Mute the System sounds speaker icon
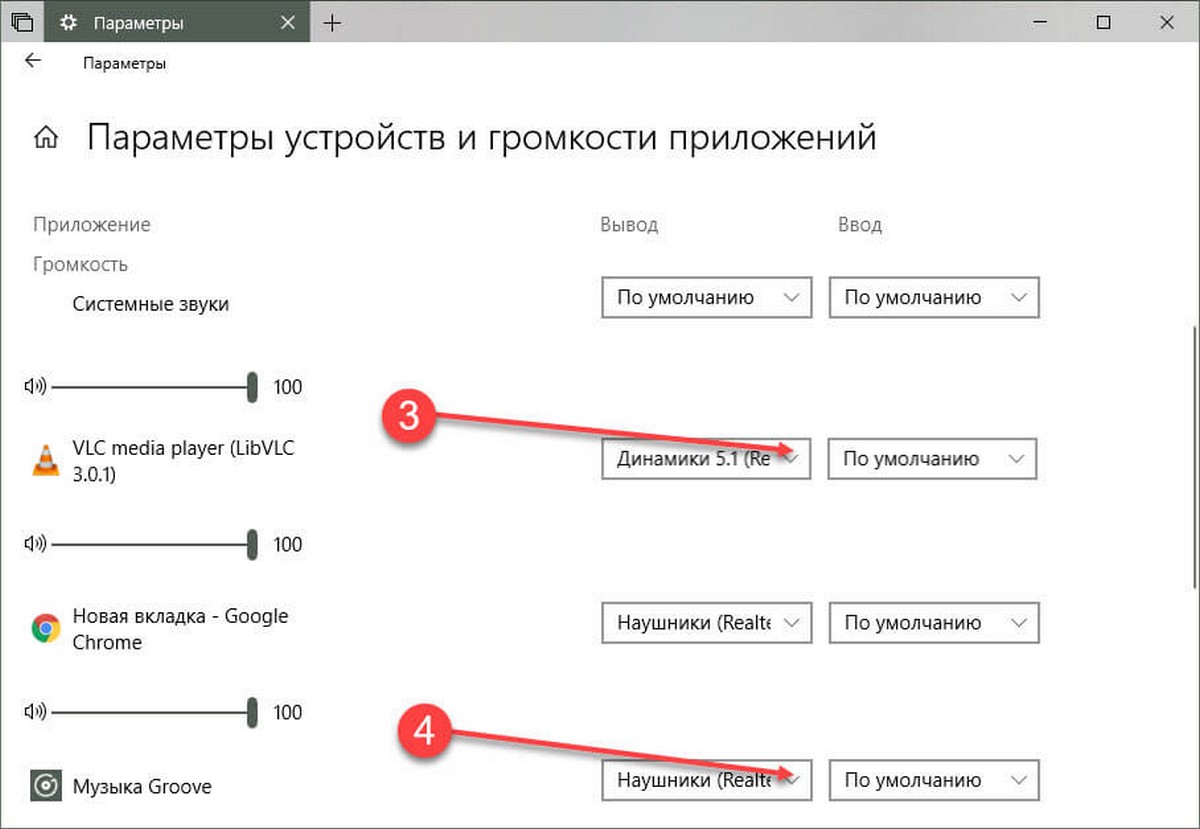 point(35,386)
